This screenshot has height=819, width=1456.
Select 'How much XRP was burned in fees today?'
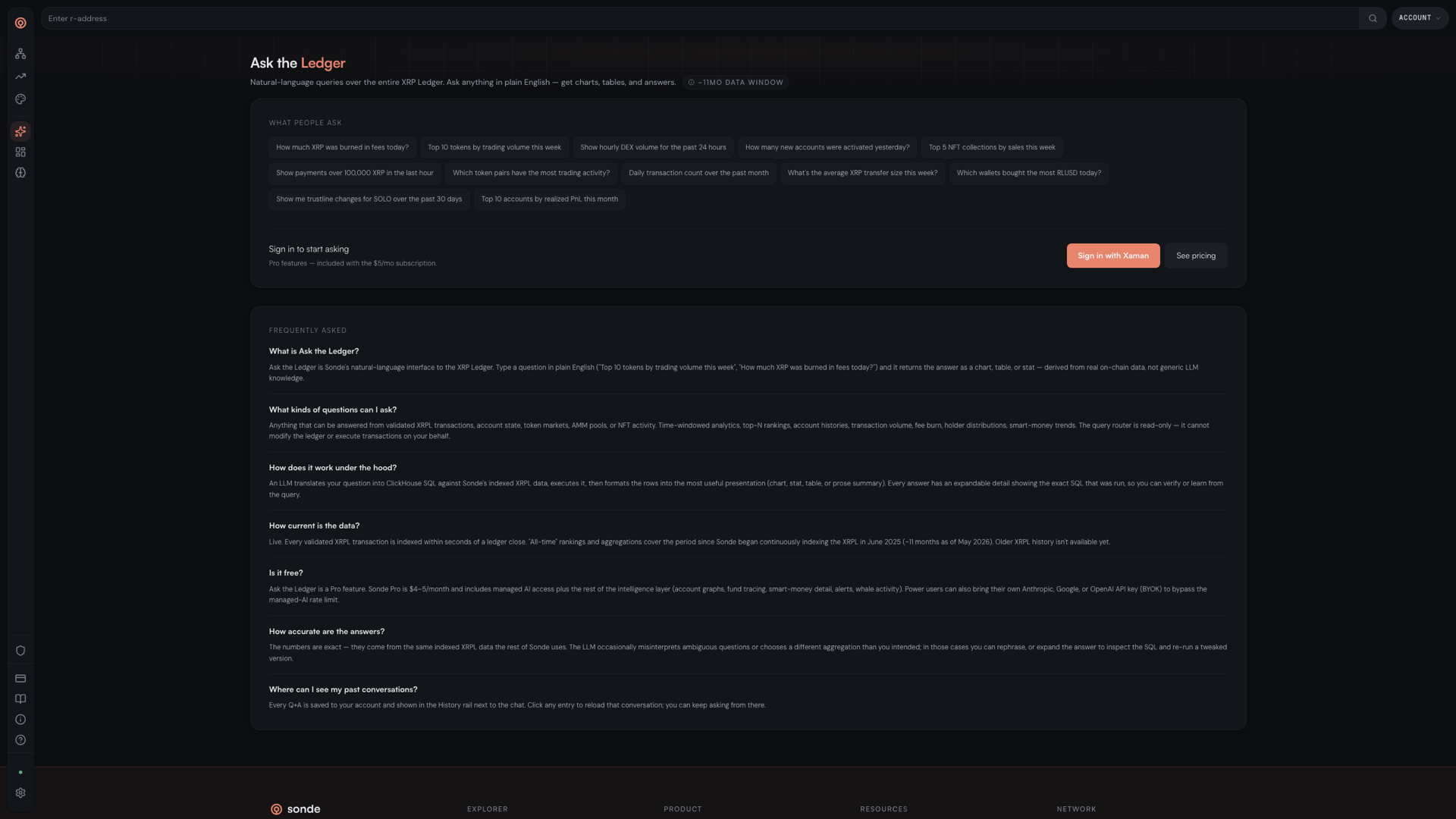point(342,147)
